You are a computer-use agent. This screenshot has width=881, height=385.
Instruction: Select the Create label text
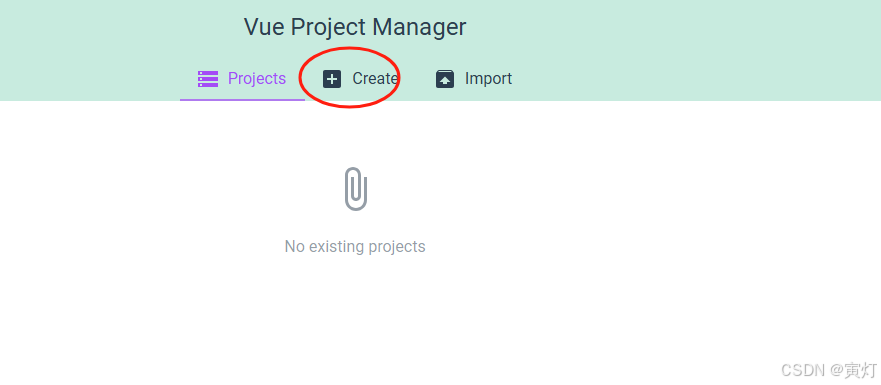pyautogui.click(x=375, y=79)
